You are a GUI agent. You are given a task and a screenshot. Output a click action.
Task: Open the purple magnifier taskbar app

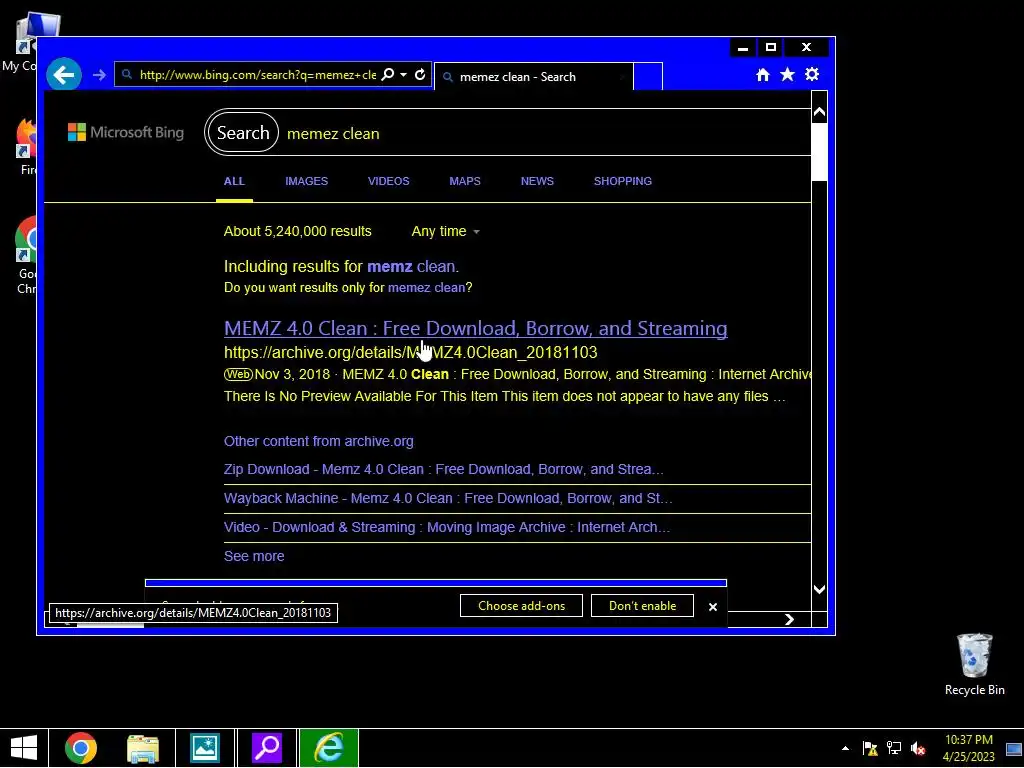tap(266, 748)
